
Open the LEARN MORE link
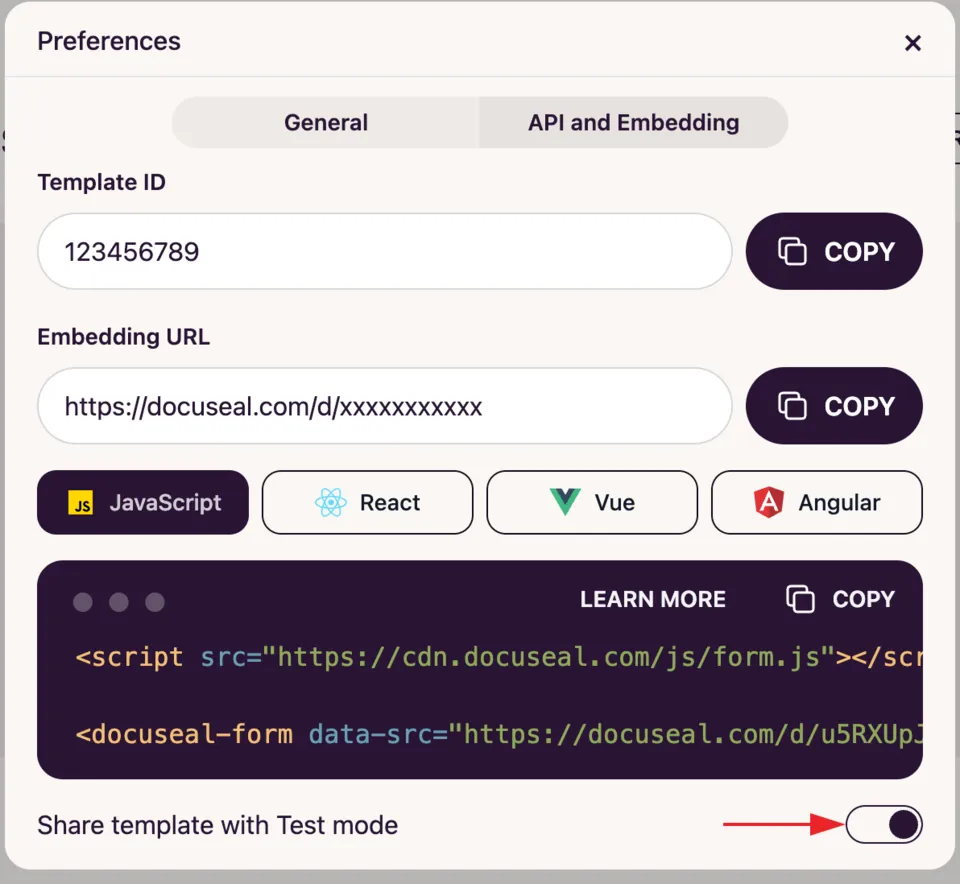coord(653,599)
